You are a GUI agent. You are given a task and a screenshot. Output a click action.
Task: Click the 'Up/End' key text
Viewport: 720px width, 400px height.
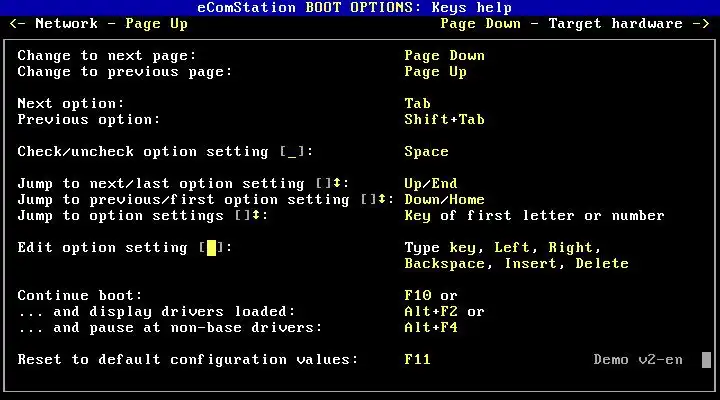(x=431, y=184)
